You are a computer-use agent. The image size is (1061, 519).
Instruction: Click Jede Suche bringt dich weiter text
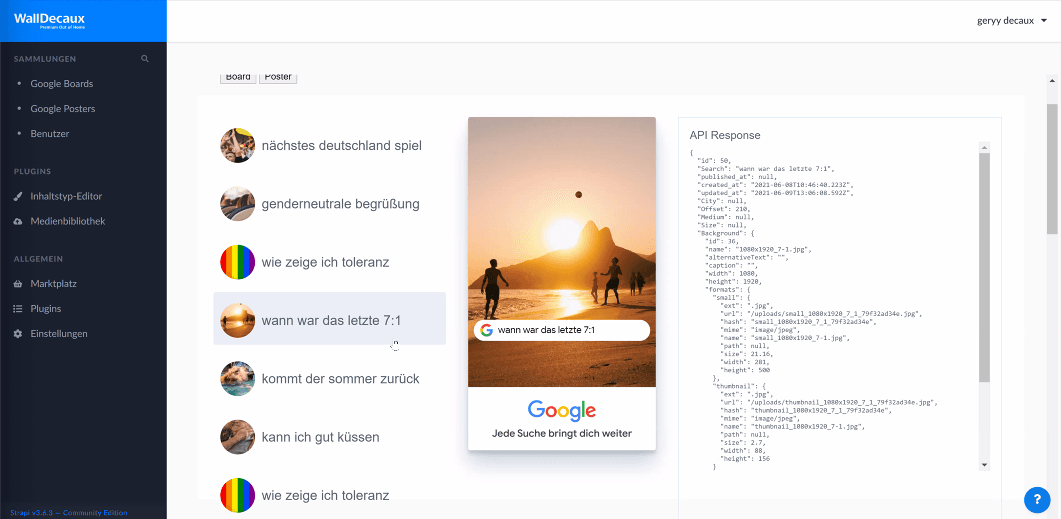[562, 433]
